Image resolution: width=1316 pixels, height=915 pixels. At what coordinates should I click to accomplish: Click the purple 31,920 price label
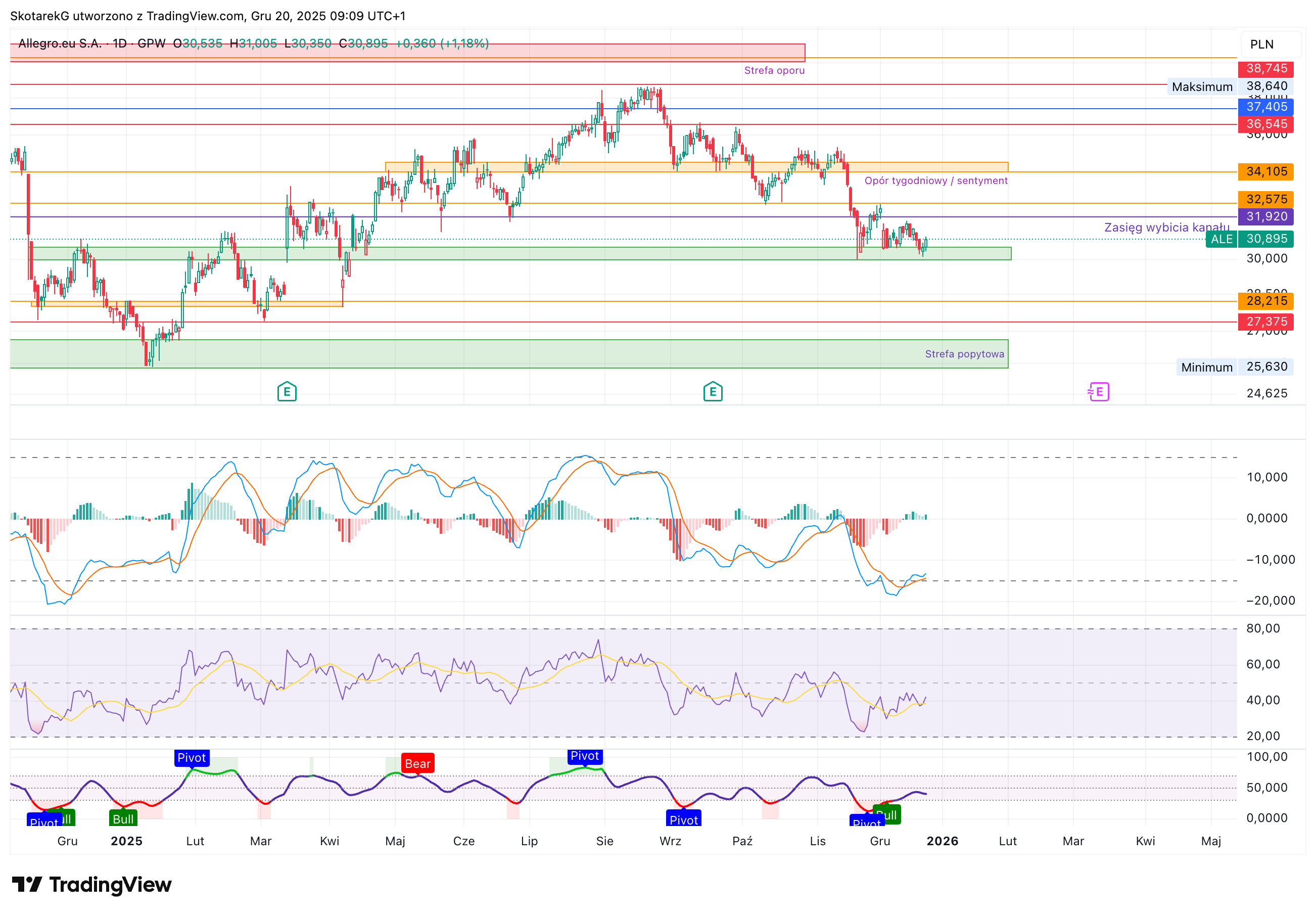point(1265,216)
